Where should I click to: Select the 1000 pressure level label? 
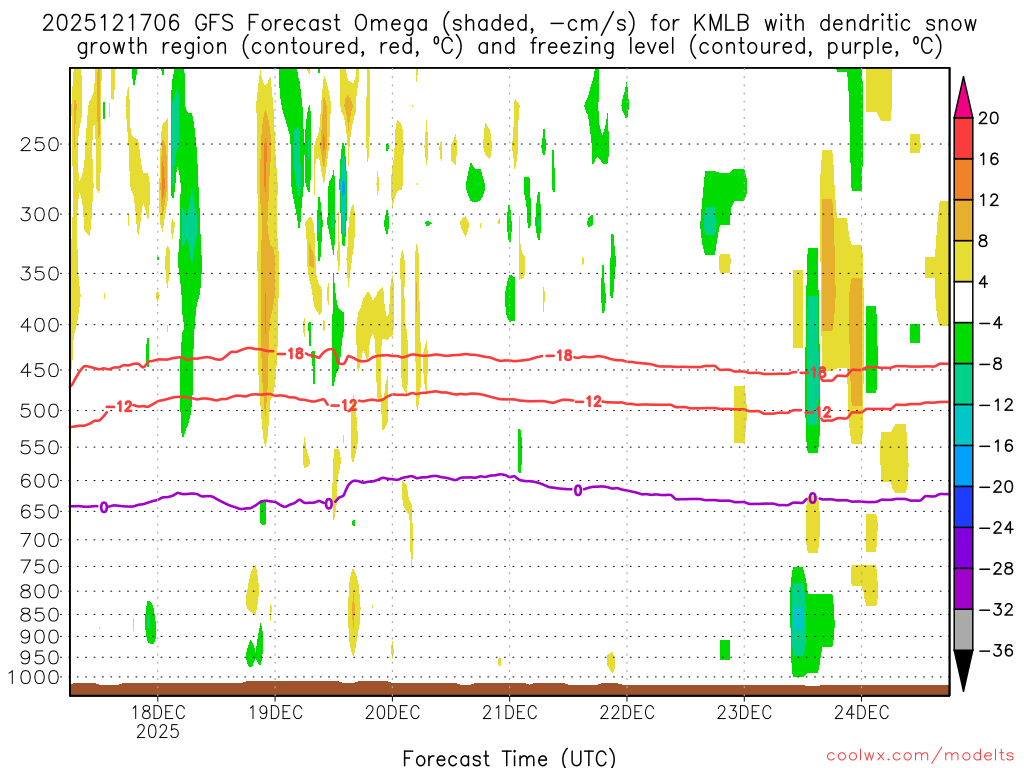tap(36, 677)
